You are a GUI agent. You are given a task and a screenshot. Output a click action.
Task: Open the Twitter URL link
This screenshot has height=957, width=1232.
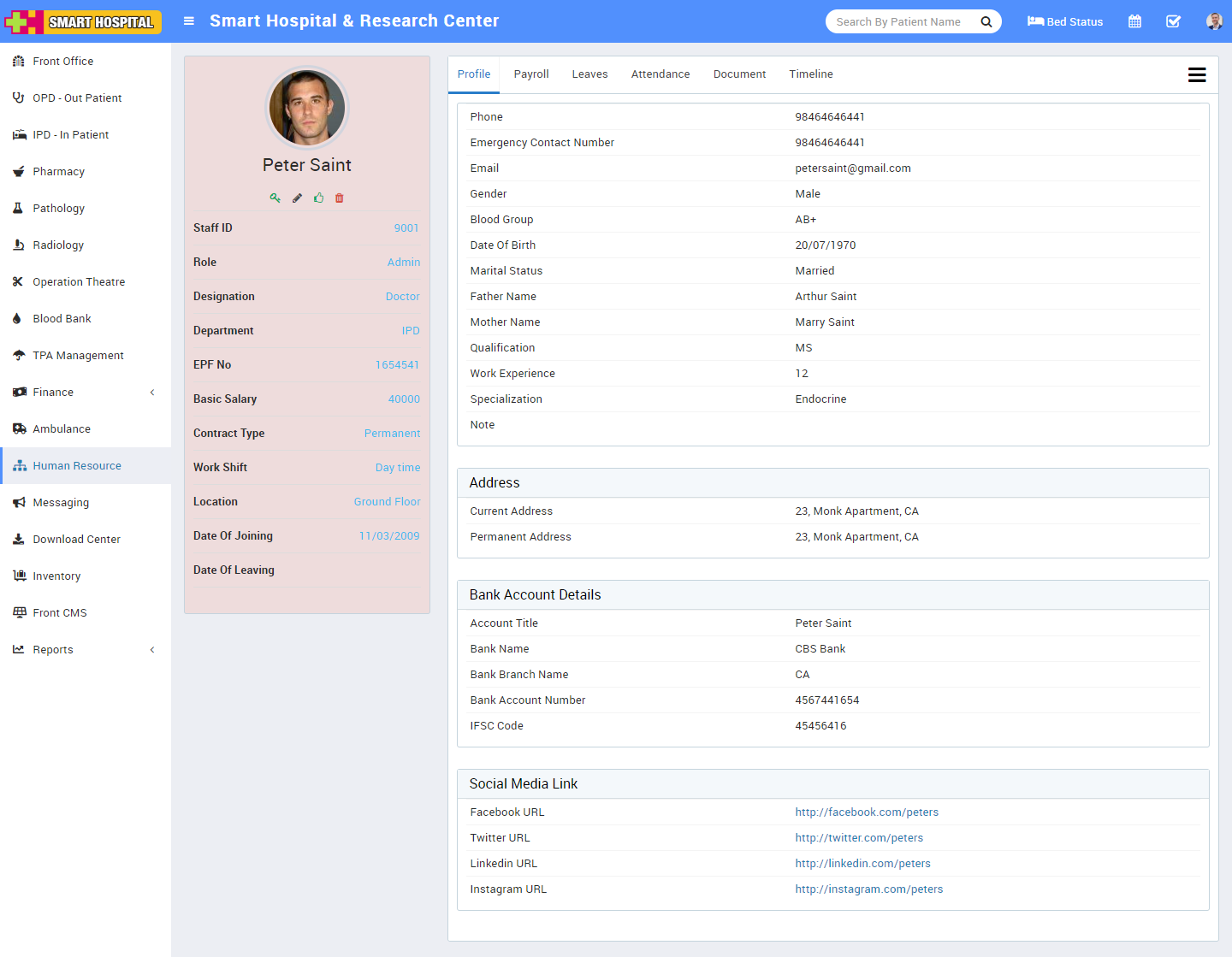pyautogui.click(x=859, y=837)
